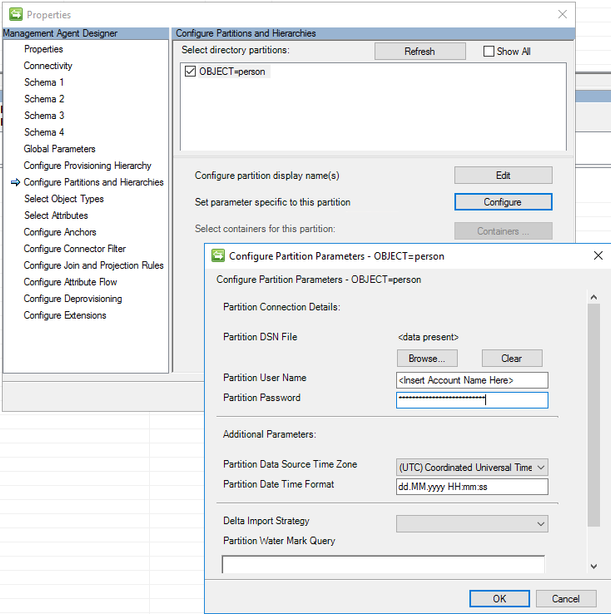Open Global Parameters page
This screenshot has height=614, width=611.
(60, 149)
